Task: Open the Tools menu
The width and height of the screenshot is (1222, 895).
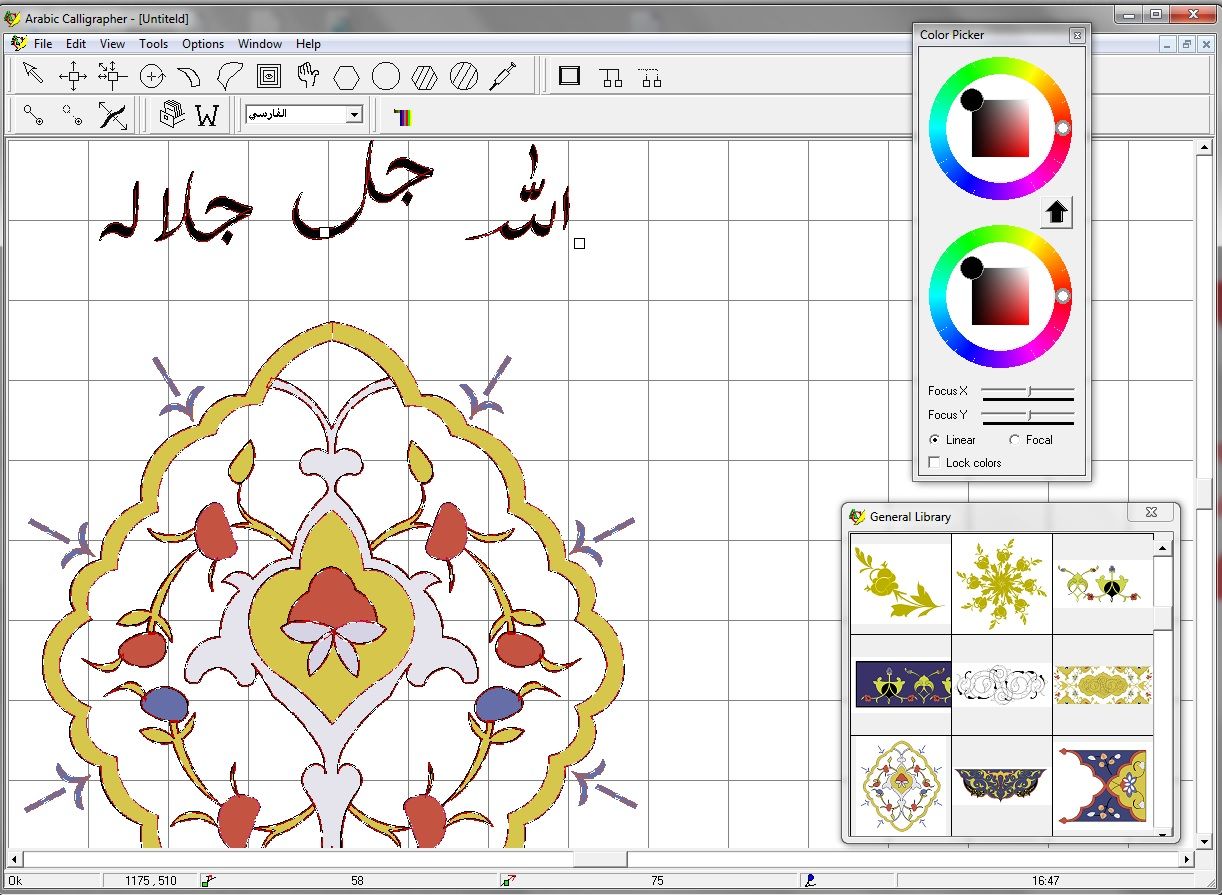Action: (x=153, y=44)
